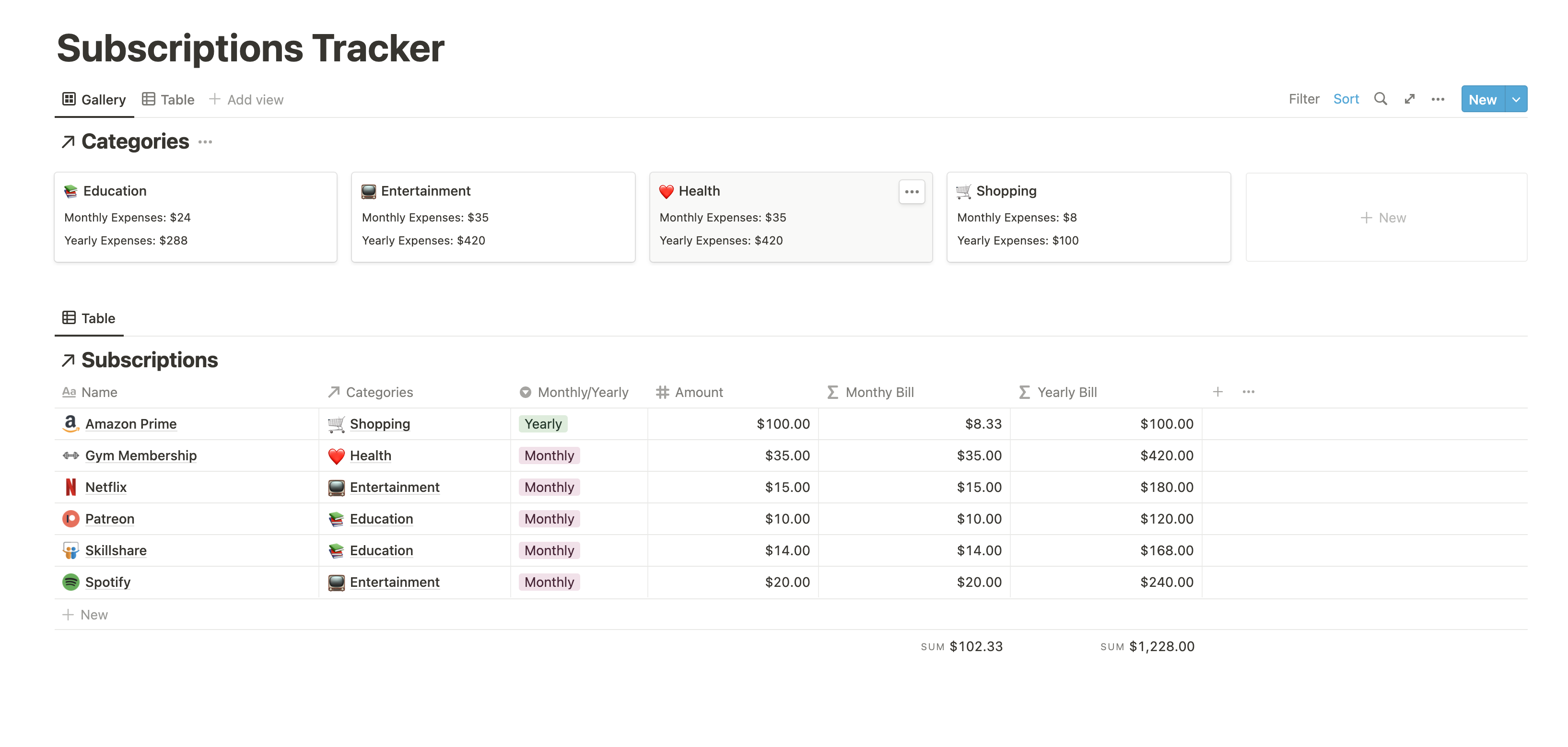Click the expand-to-full-page arrows icon
Image resolution: width=1568 pixels, height=747 pixels.
pyautogui.click(x=1409, y=99)
